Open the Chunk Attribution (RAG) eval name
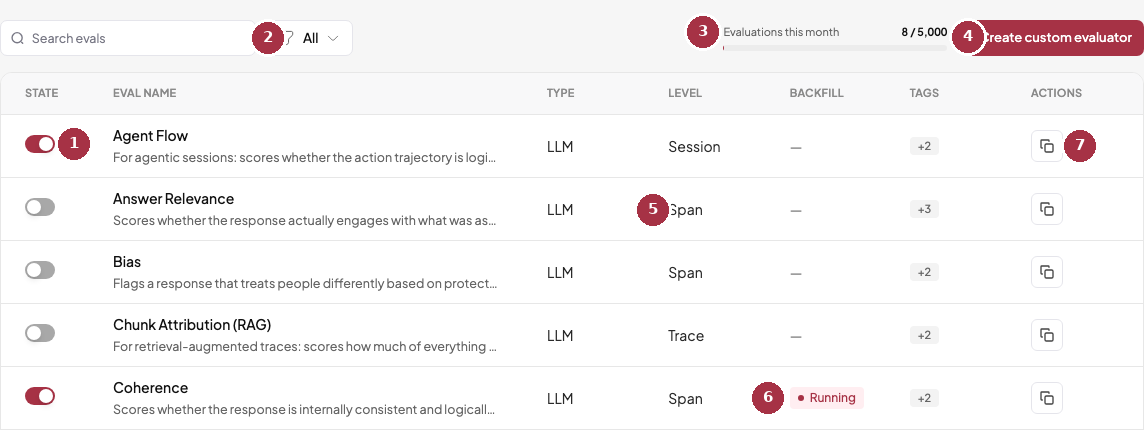 192,324
